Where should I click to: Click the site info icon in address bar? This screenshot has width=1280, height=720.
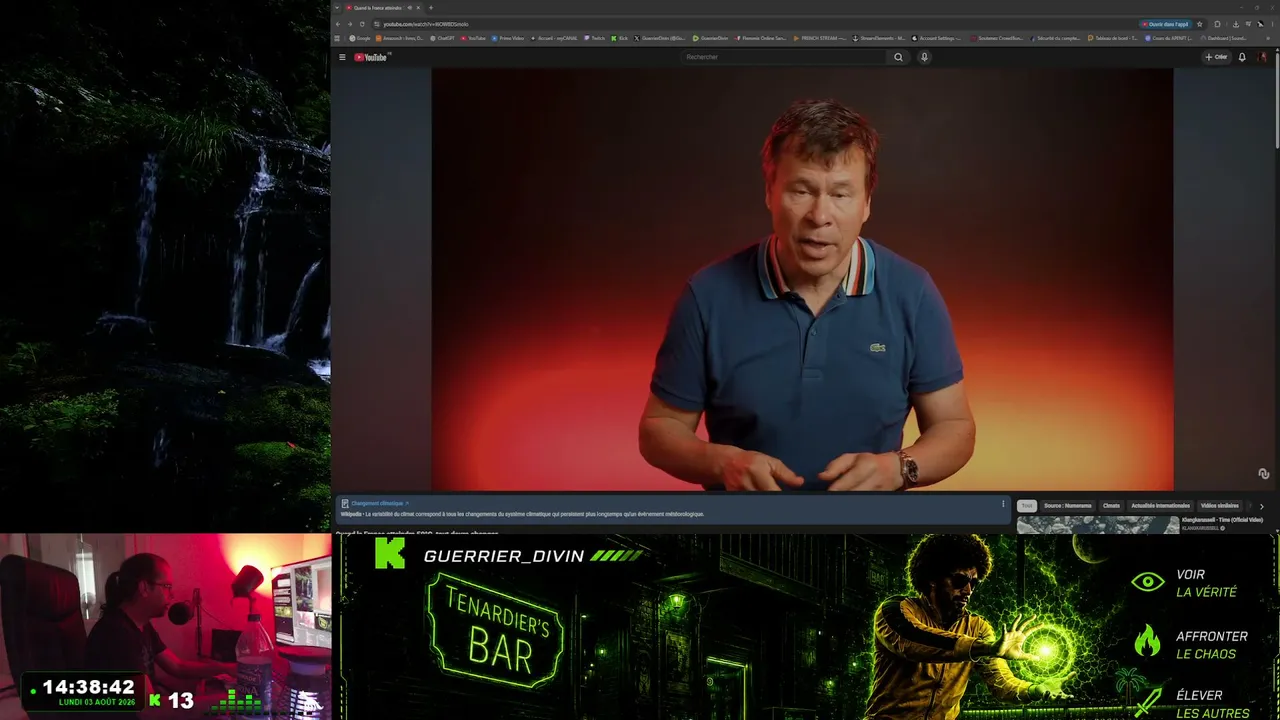point(377,24)
